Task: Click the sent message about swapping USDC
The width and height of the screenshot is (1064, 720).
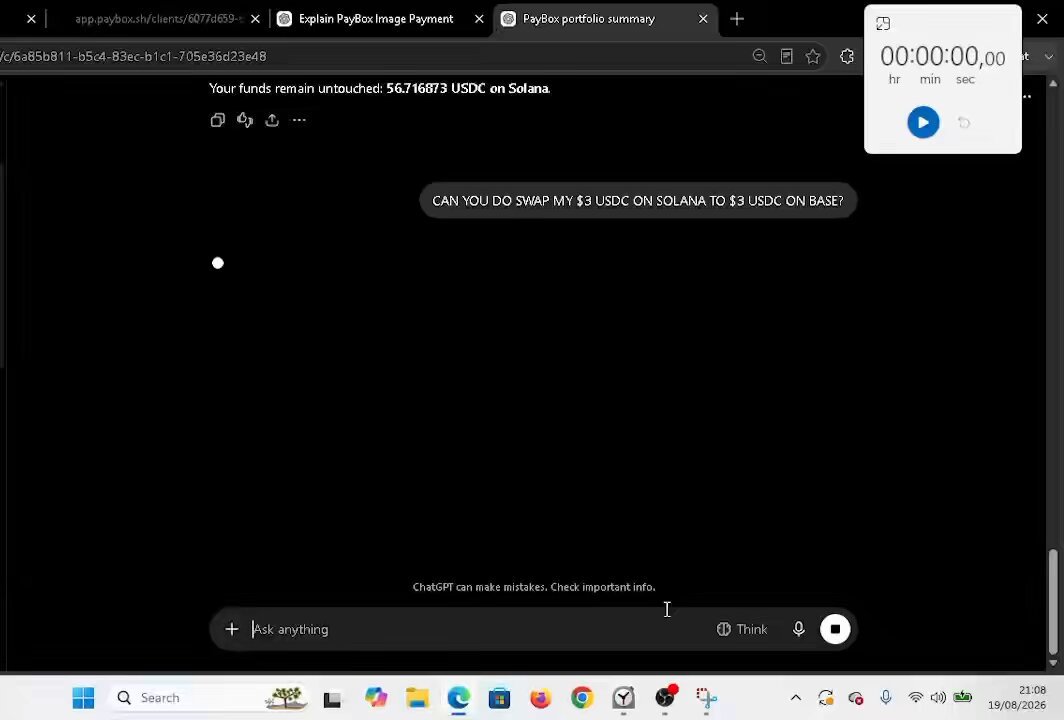Action: coord(638,201)
